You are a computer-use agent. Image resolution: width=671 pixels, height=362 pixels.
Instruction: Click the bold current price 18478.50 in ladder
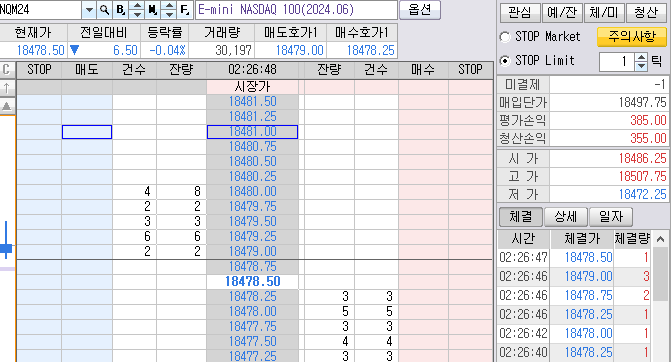(252, 282)
